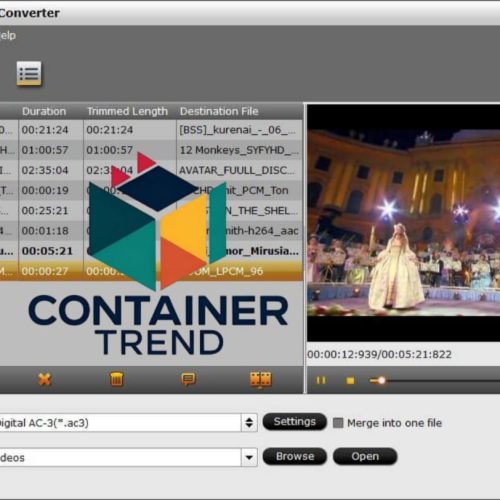
Task: Toggle Merge into one file checkbox
Action: pos(338,423)
